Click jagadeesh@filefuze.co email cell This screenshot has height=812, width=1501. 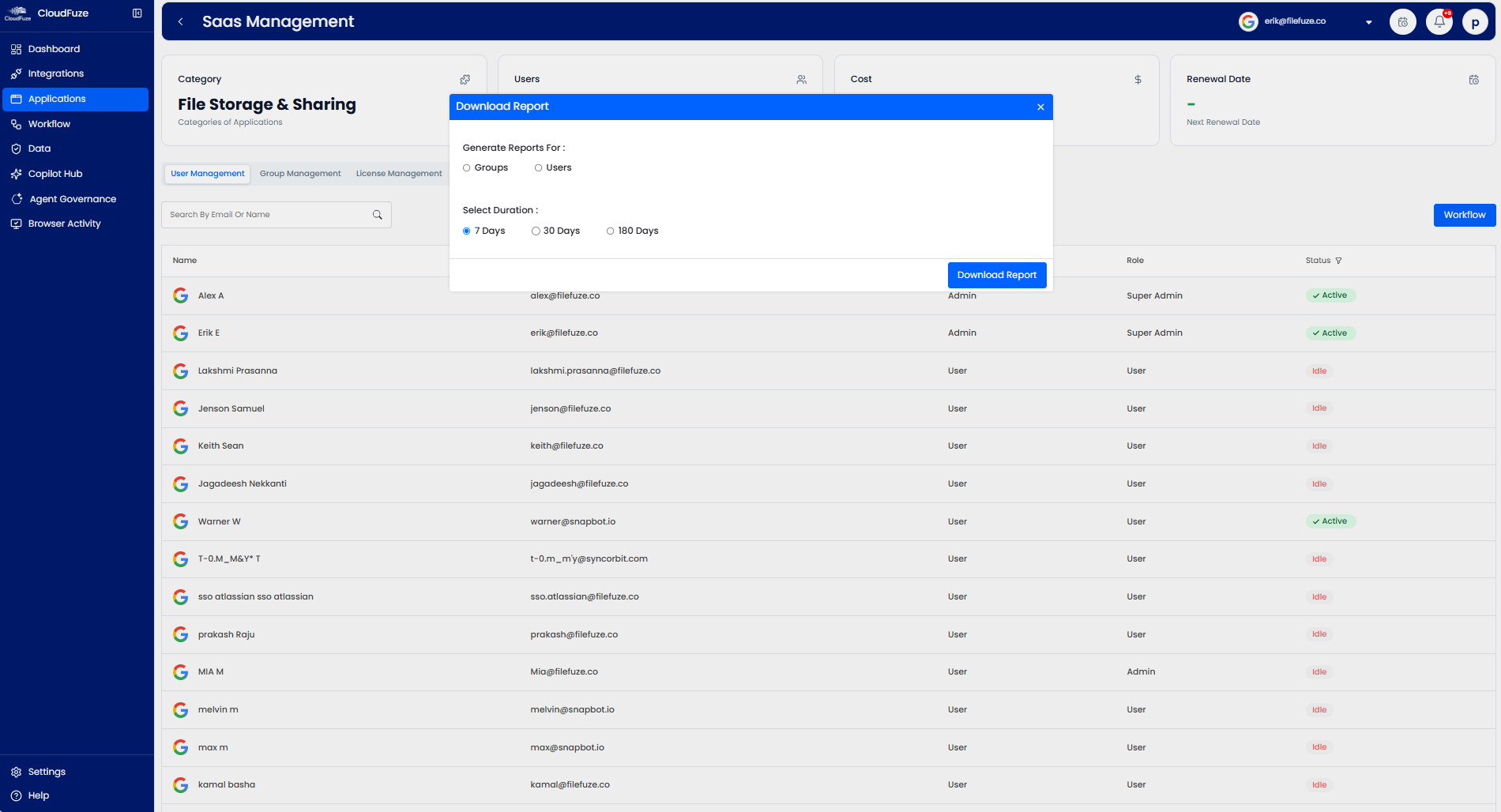tap(579, 483)
